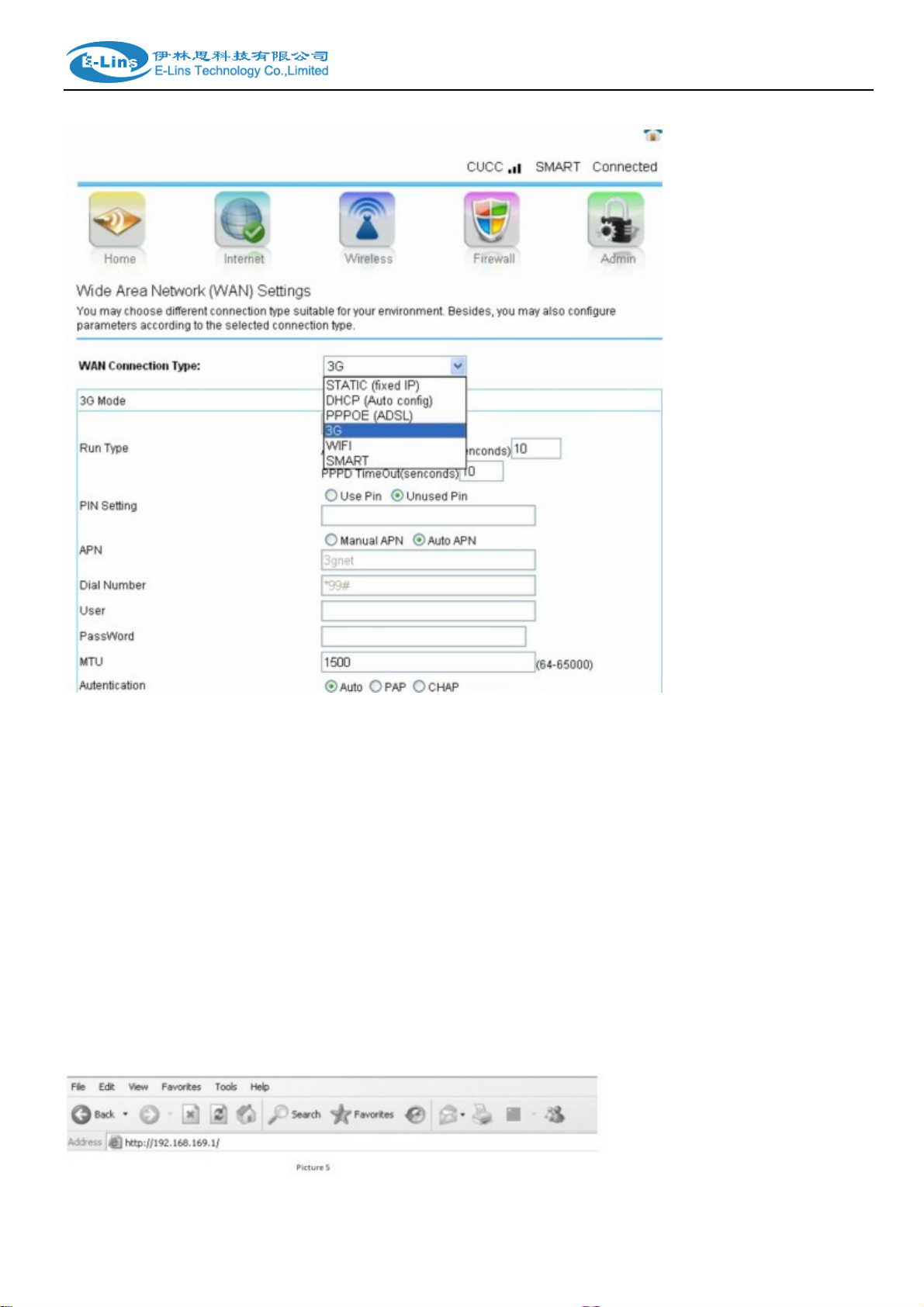Open the Internet globe icon
The width and height of the screenshot is (924, 1307).
(x=242, y=220)
